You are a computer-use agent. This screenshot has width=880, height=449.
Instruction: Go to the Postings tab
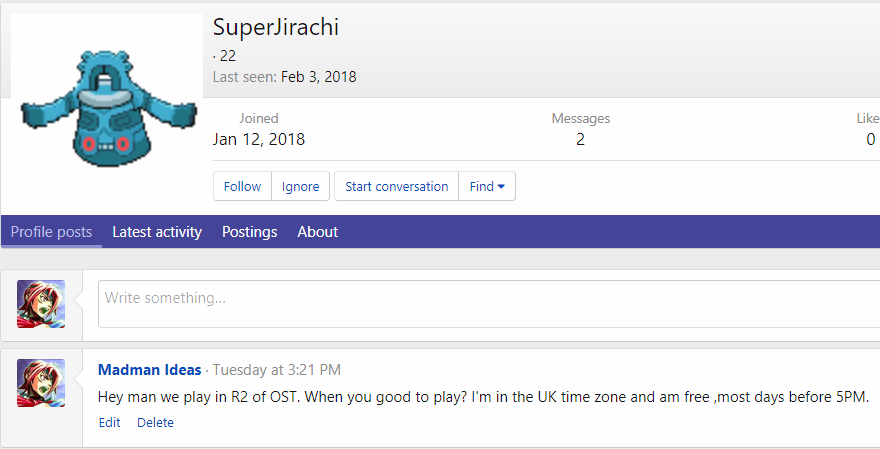[249, 232]
